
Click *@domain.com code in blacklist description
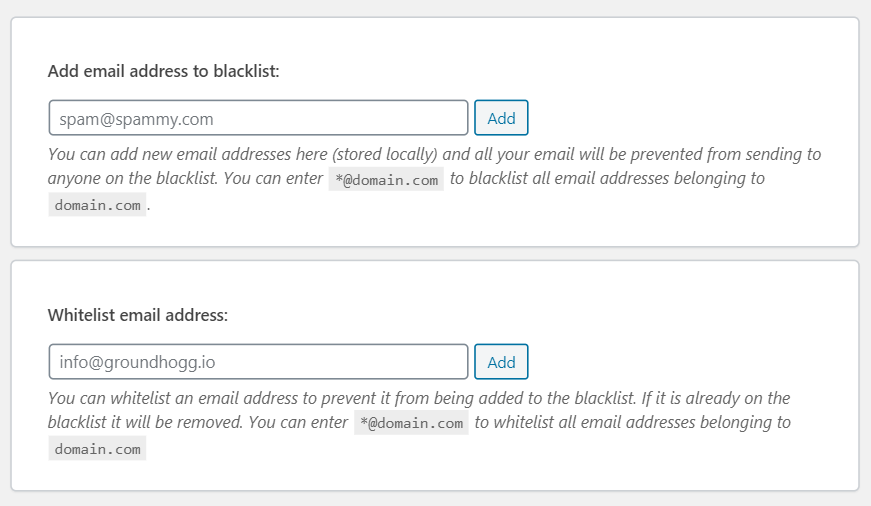(x=386, y=180)
